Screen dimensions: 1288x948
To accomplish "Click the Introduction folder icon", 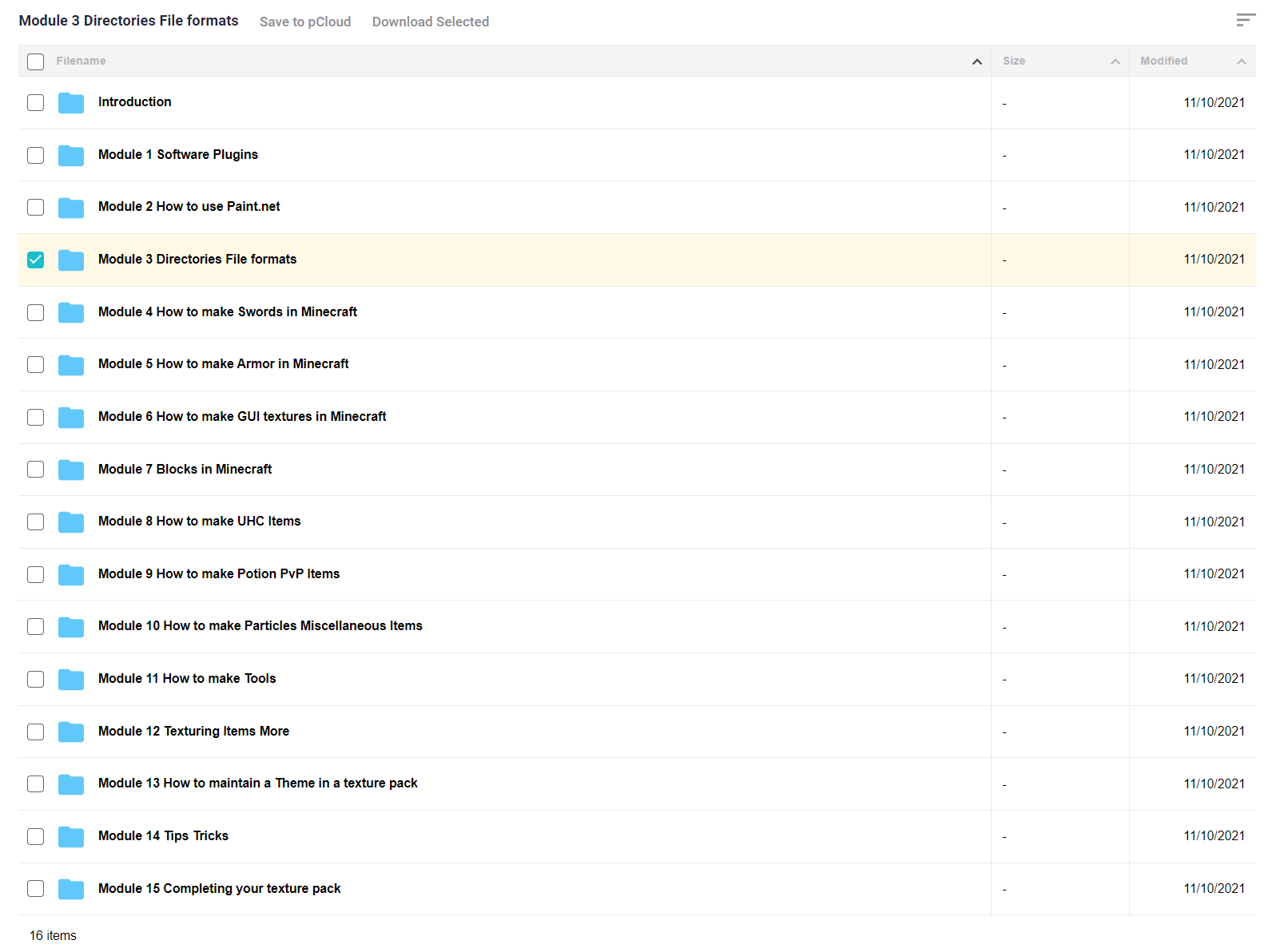I will tap(71, 103).
